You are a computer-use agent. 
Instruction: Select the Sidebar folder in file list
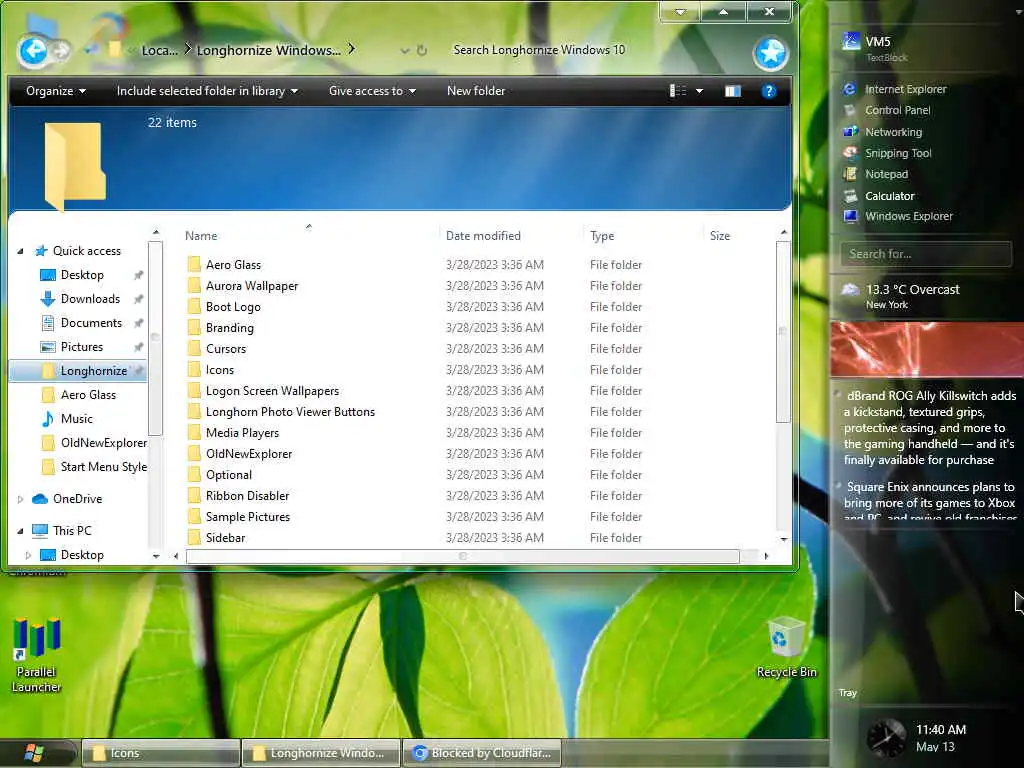coord(225,537)
